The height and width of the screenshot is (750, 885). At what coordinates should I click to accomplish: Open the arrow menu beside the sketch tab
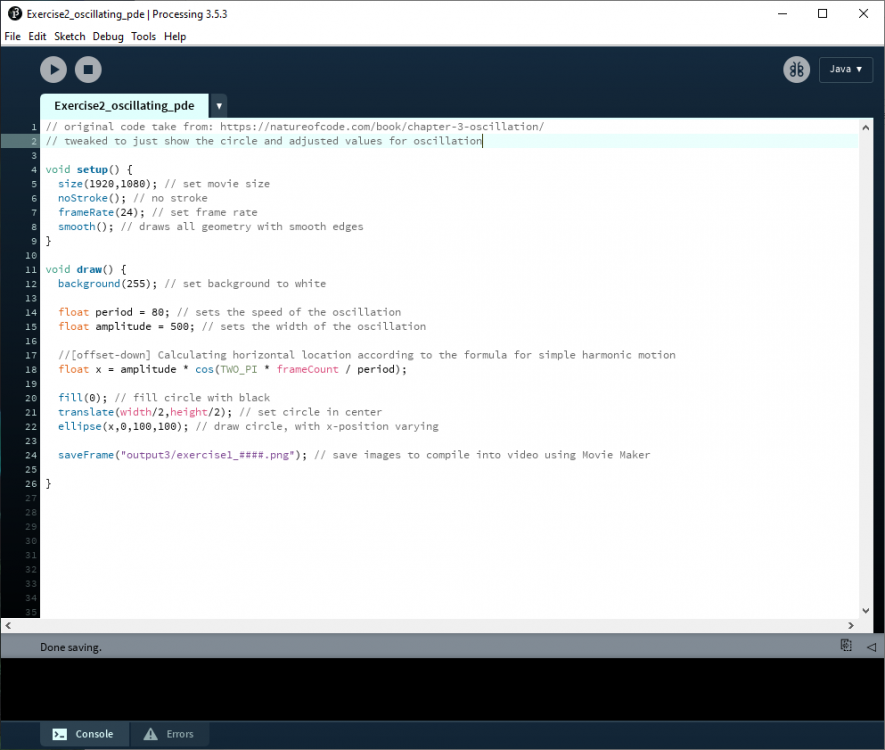[219, 106]
